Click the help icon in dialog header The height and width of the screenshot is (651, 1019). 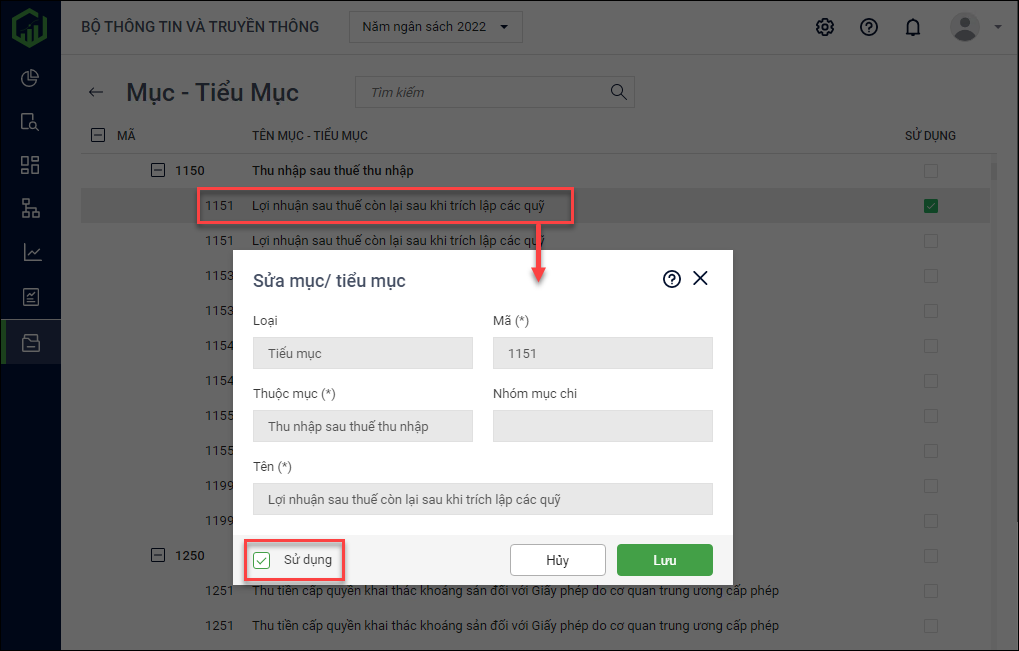(672, 279)
